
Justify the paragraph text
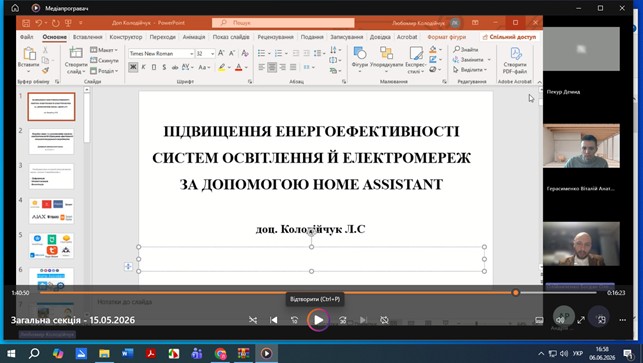293,67
